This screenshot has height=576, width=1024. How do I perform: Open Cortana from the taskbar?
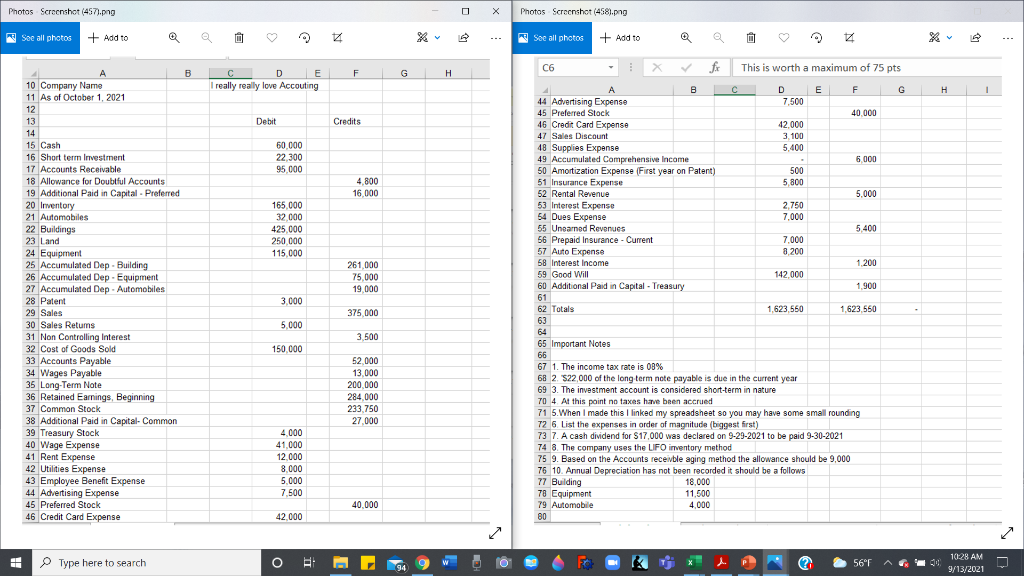277,562
